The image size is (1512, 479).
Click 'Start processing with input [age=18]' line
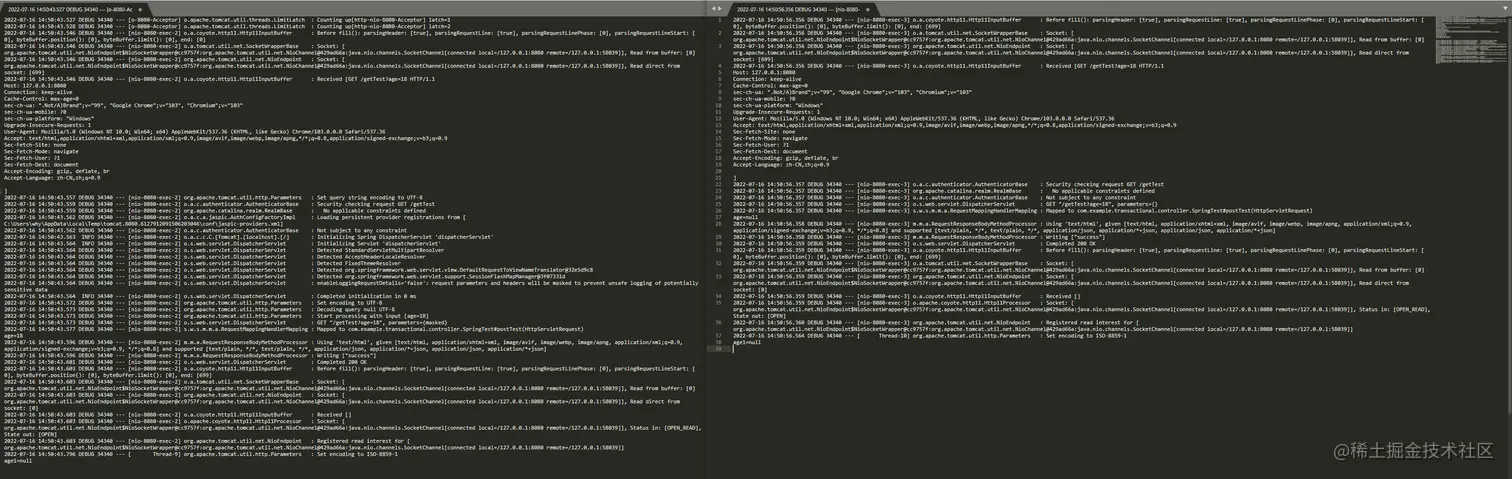tap(216, 316)
